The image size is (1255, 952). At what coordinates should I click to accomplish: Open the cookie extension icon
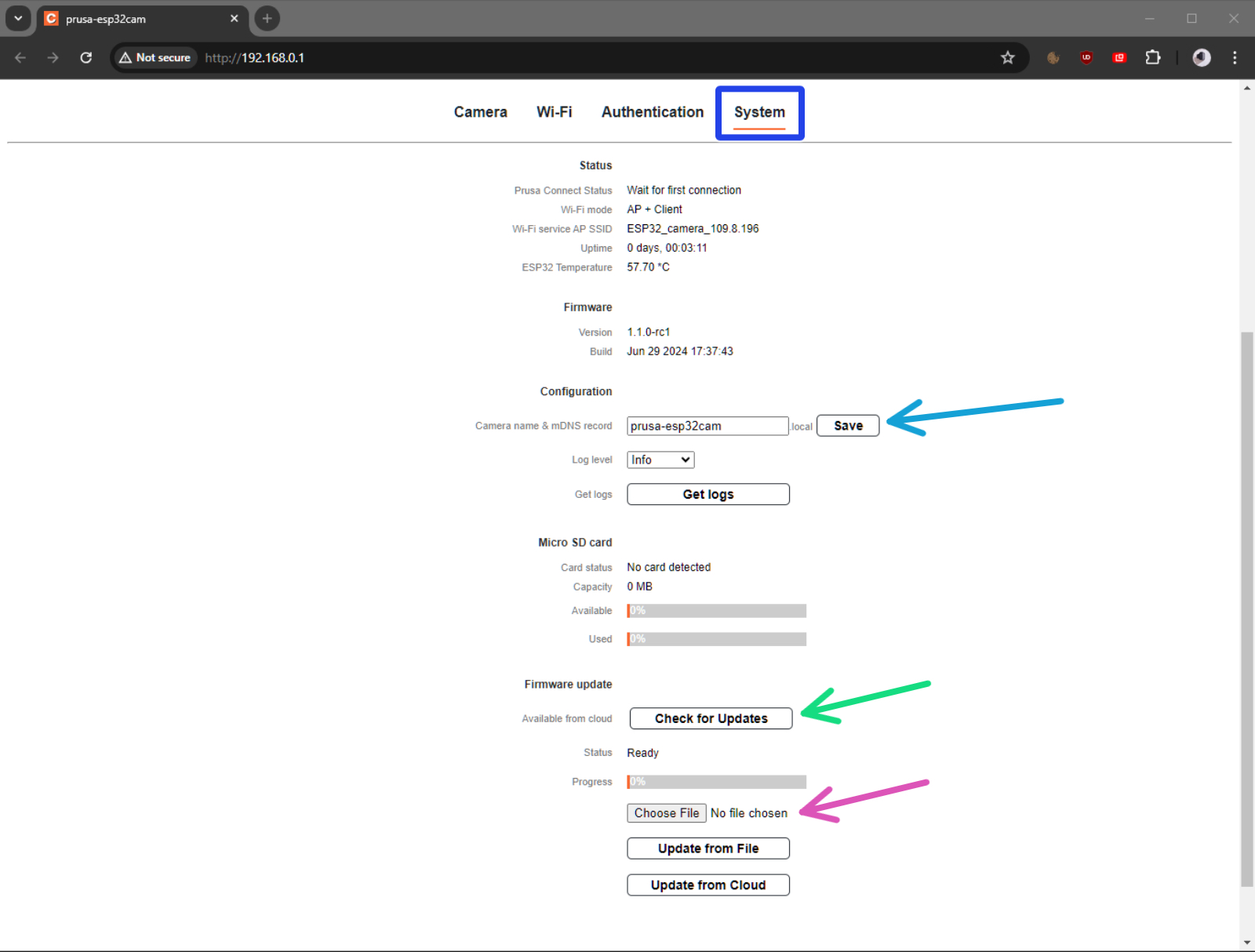coord(1053,57)
